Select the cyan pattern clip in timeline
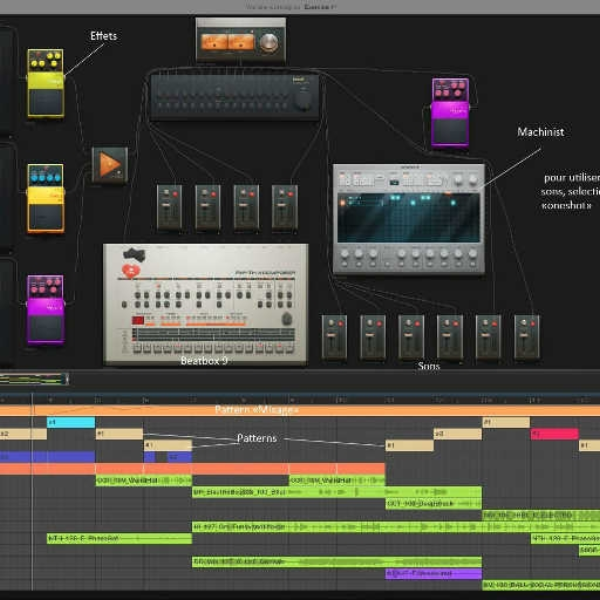 (x=71, y=422)
